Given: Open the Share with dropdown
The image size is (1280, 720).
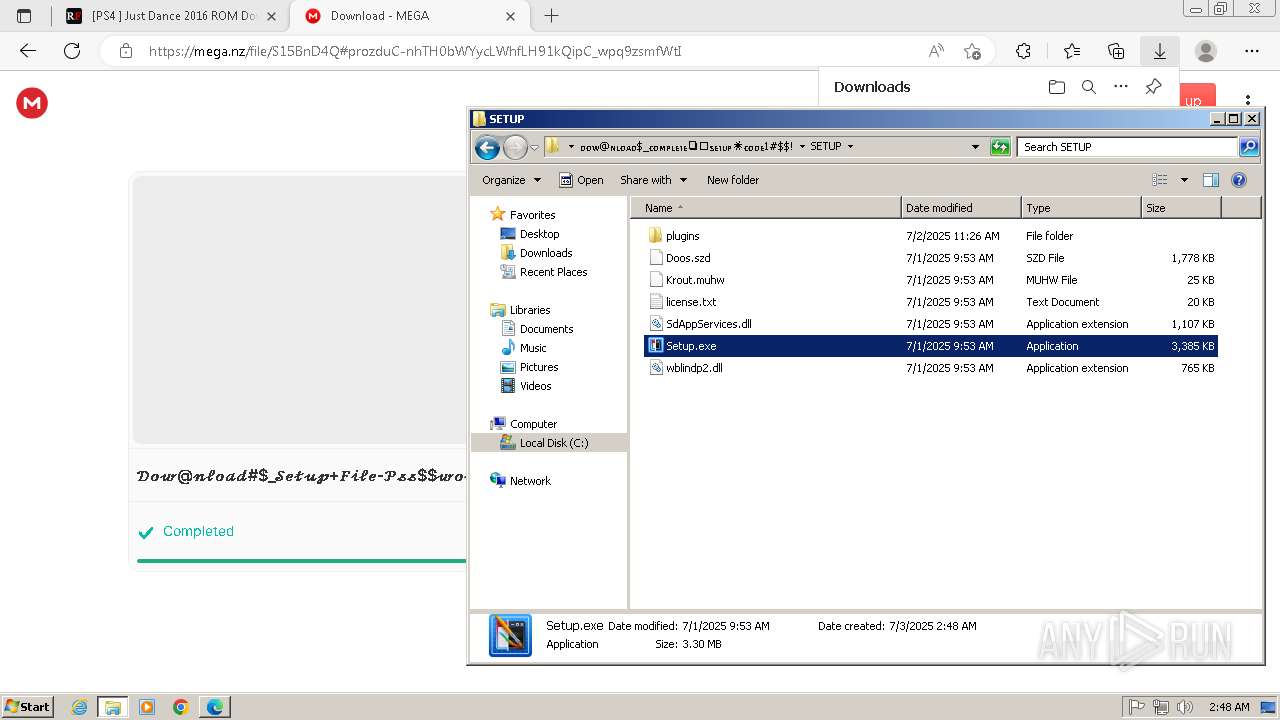Looking at the screenshot, I should [x=653, y=180].
